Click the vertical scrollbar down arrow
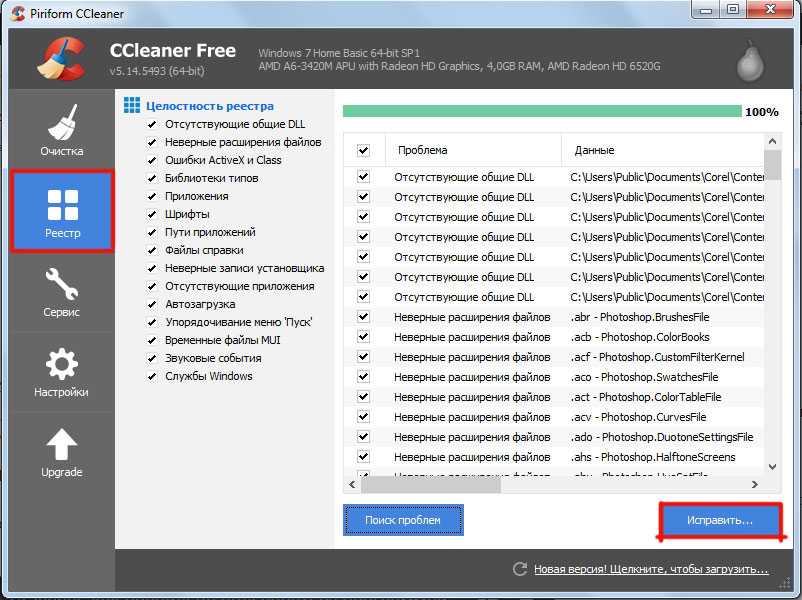This screenshot has width=802, height=600. [772, 466]
